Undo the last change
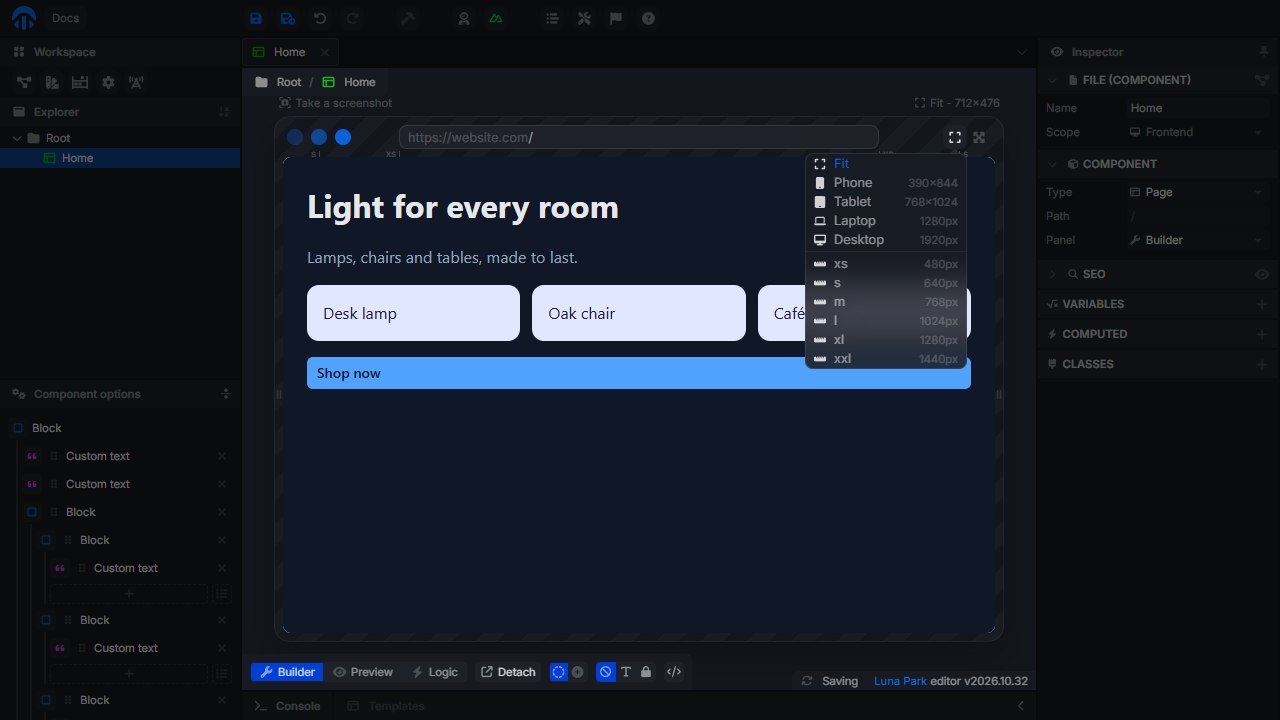1280x720 pixels. point(320,18)
